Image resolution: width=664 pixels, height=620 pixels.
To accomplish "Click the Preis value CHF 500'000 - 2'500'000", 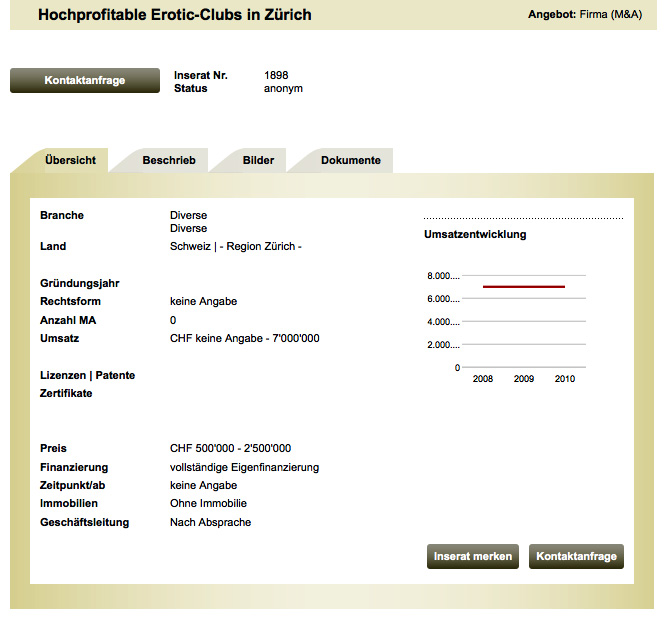I will pyautogui.click(x=230, y=448).
